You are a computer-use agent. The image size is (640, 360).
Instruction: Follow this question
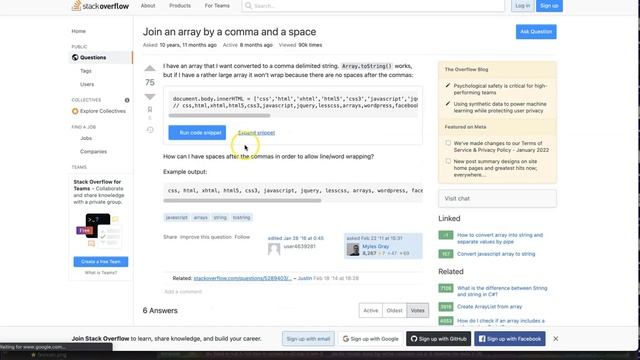(x=242, y=237)
